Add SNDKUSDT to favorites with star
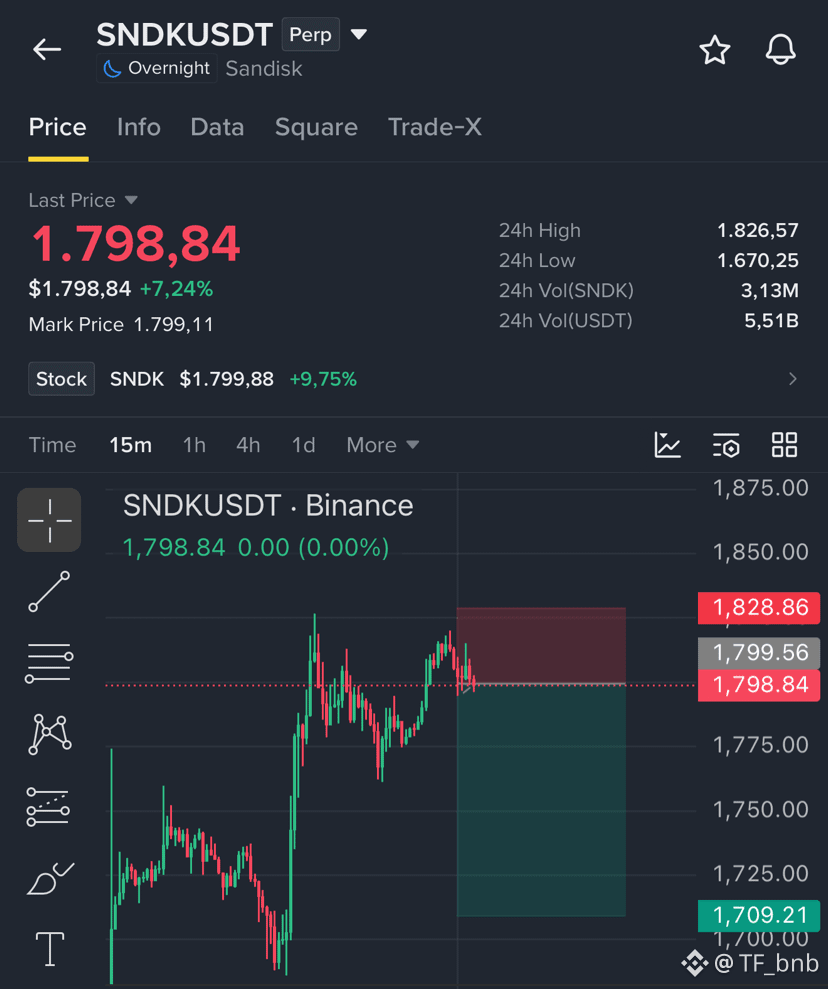This screenshot has width=828, height=989. pyautogui.click(x=714, y=50)
